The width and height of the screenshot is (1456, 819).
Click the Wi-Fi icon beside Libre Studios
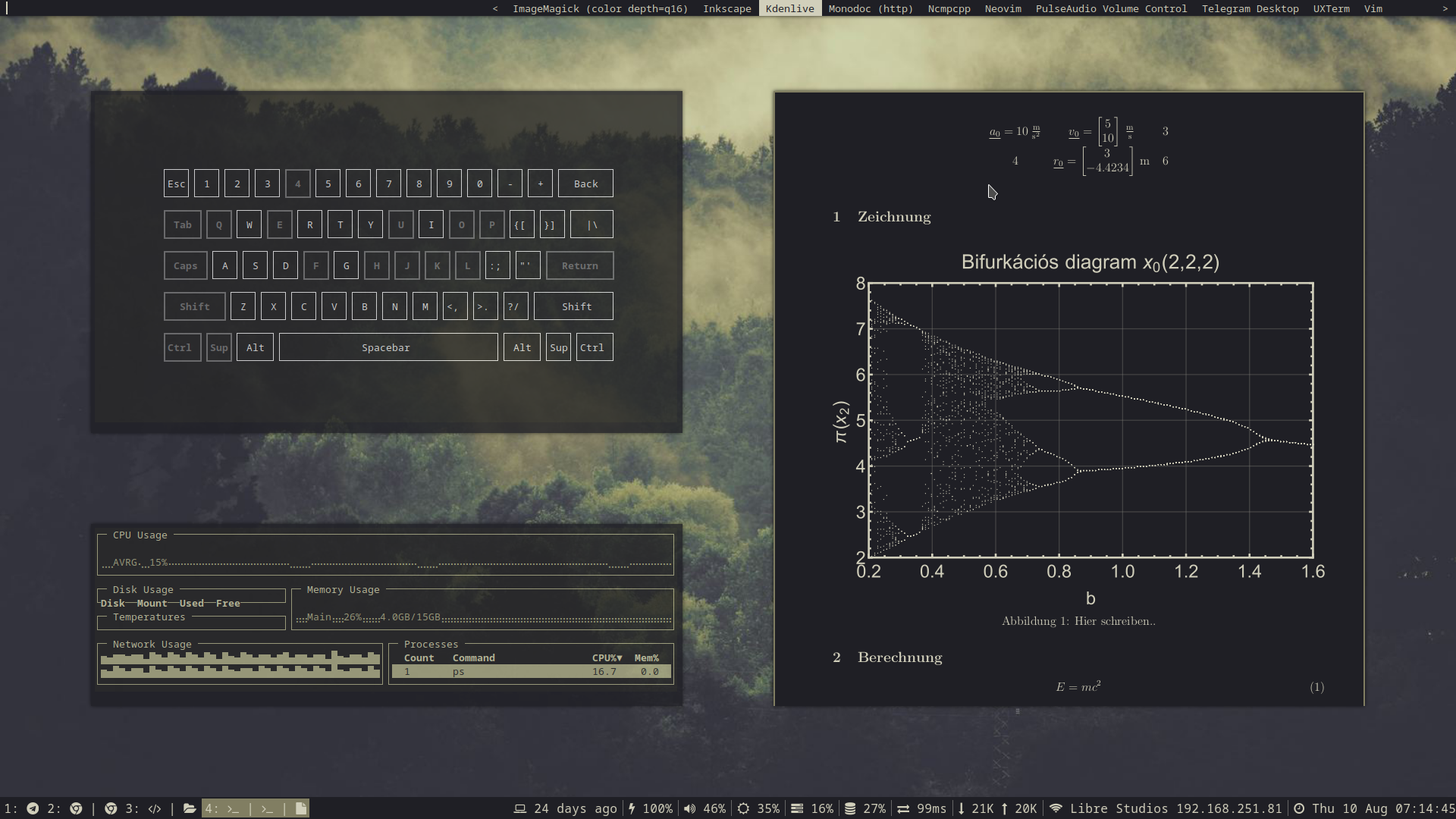1056,808
